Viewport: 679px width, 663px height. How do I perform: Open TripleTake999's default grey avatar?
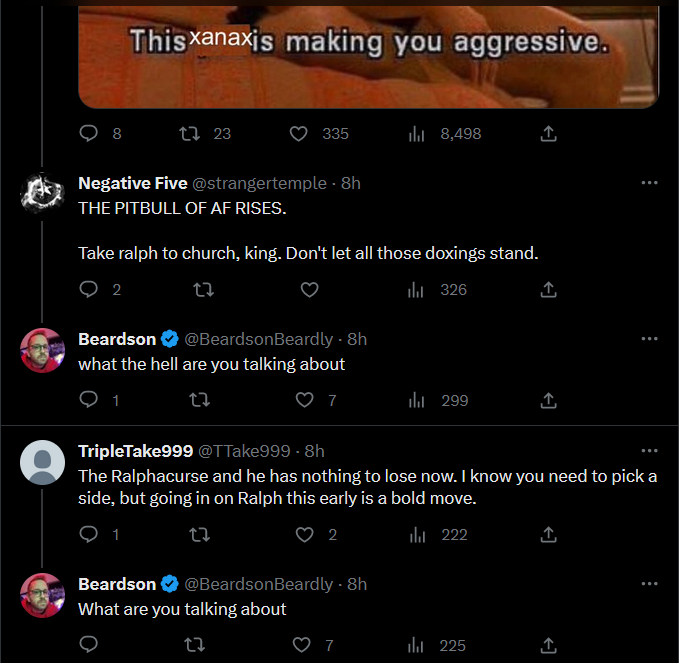42,462
